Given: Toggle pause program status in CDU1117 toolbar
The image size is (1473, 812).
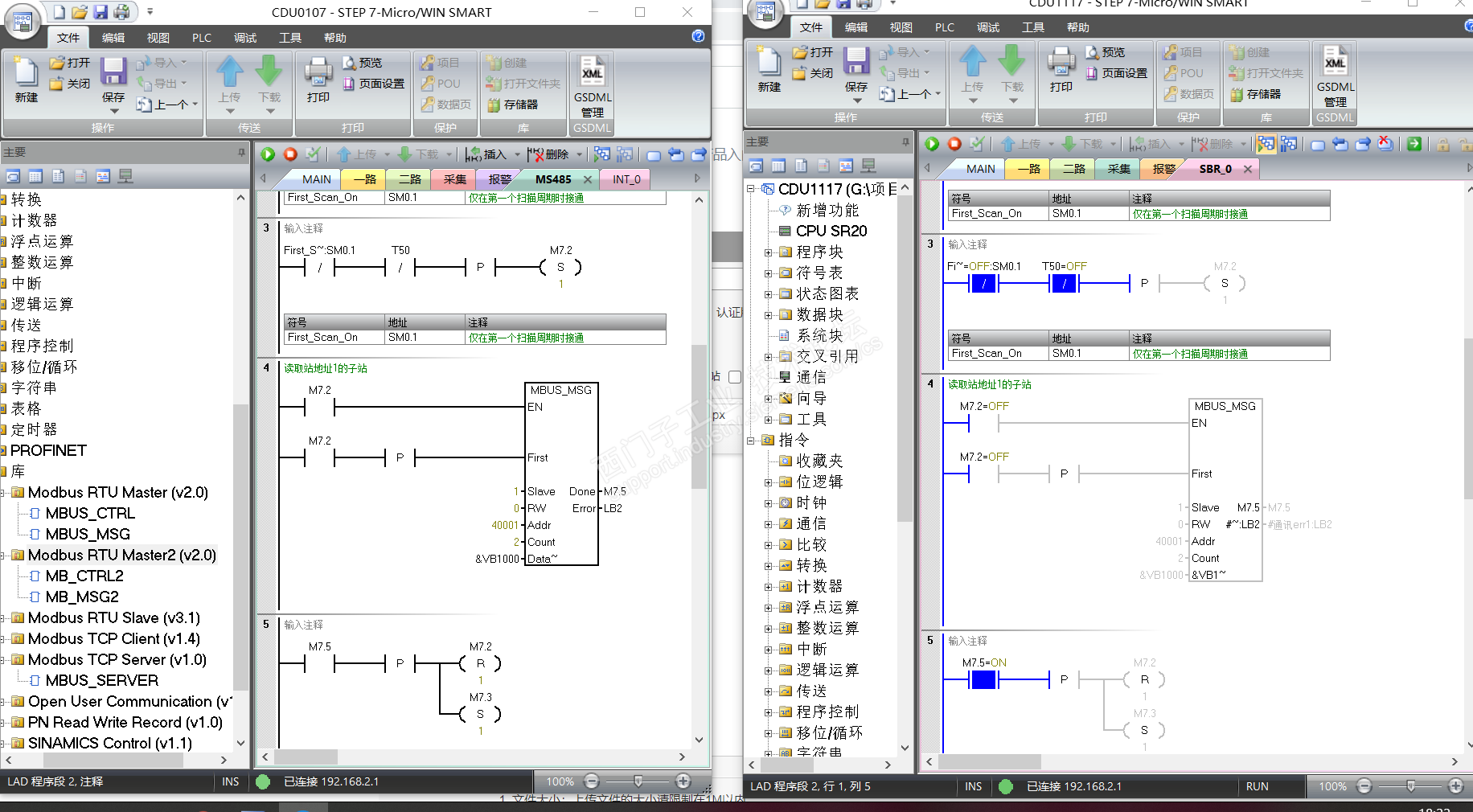Looking at the screenshot, I should [x=1289, y=144].
